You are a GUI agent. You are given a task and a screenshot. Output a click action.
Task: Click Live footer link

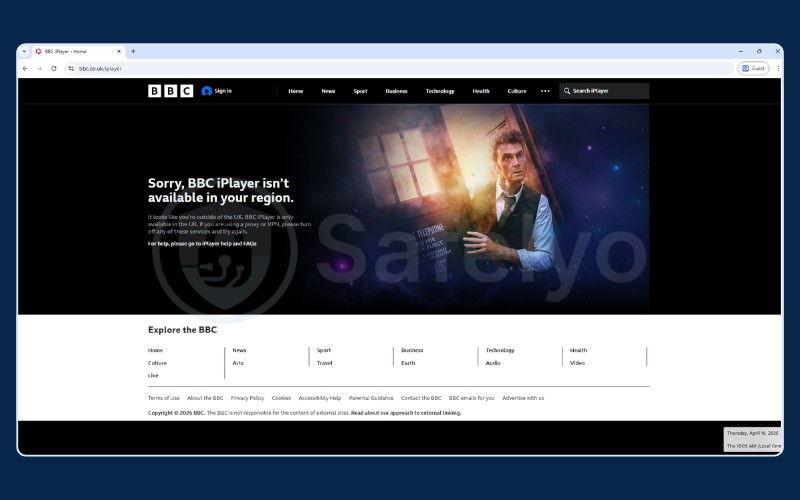coord(153,376)
